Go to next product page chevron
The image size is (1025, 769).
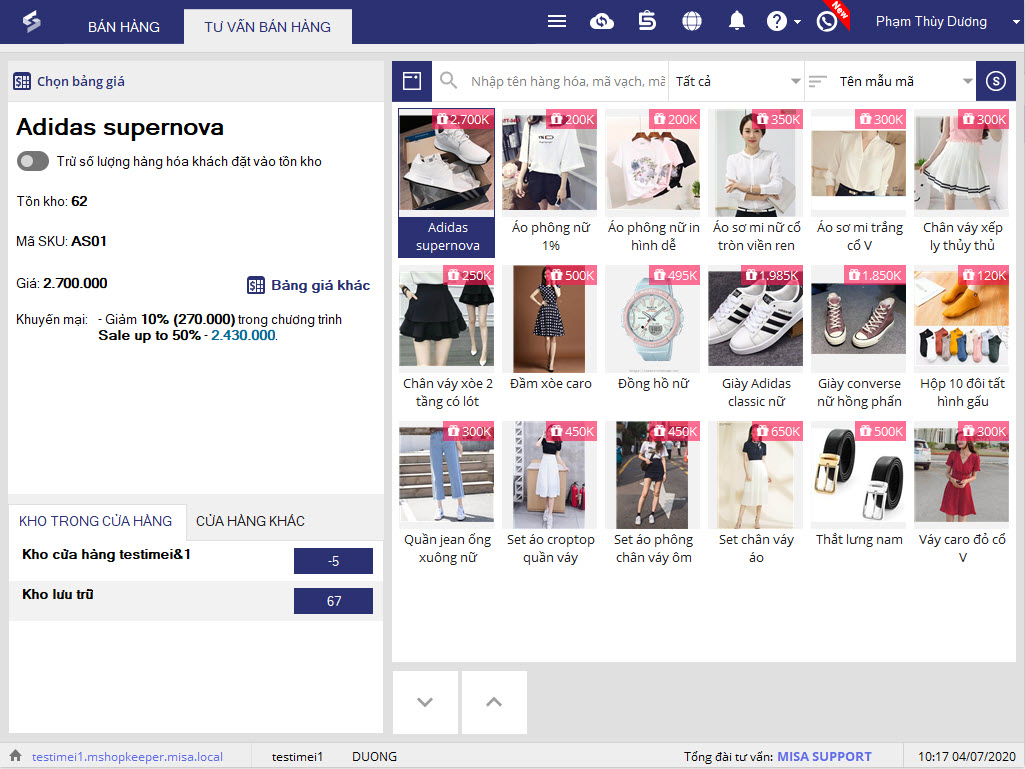tap(425, 702)
